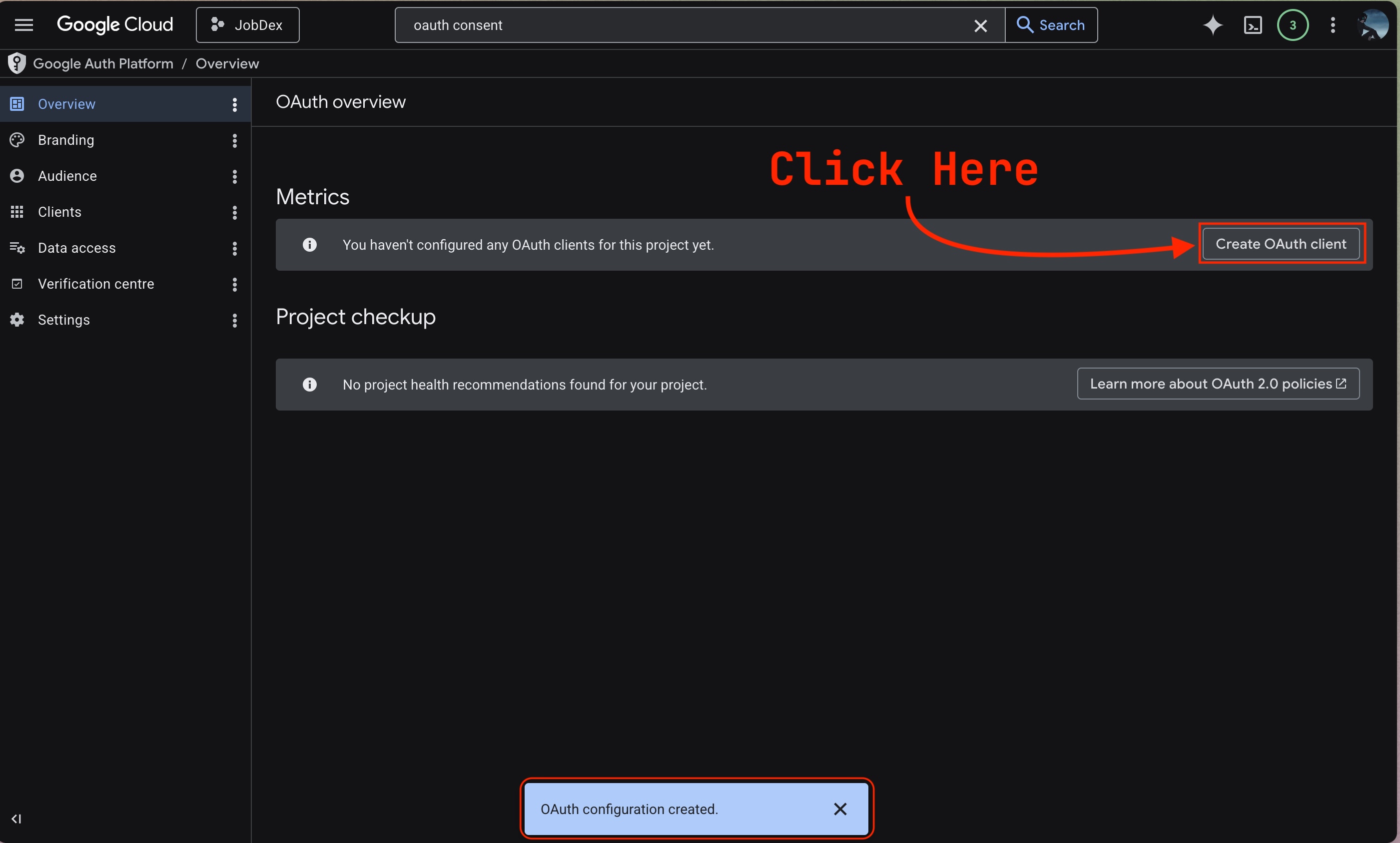Click the Google Auth Platform shield icon
This screenshot has height=843, width=1400.
coord(17,63)
